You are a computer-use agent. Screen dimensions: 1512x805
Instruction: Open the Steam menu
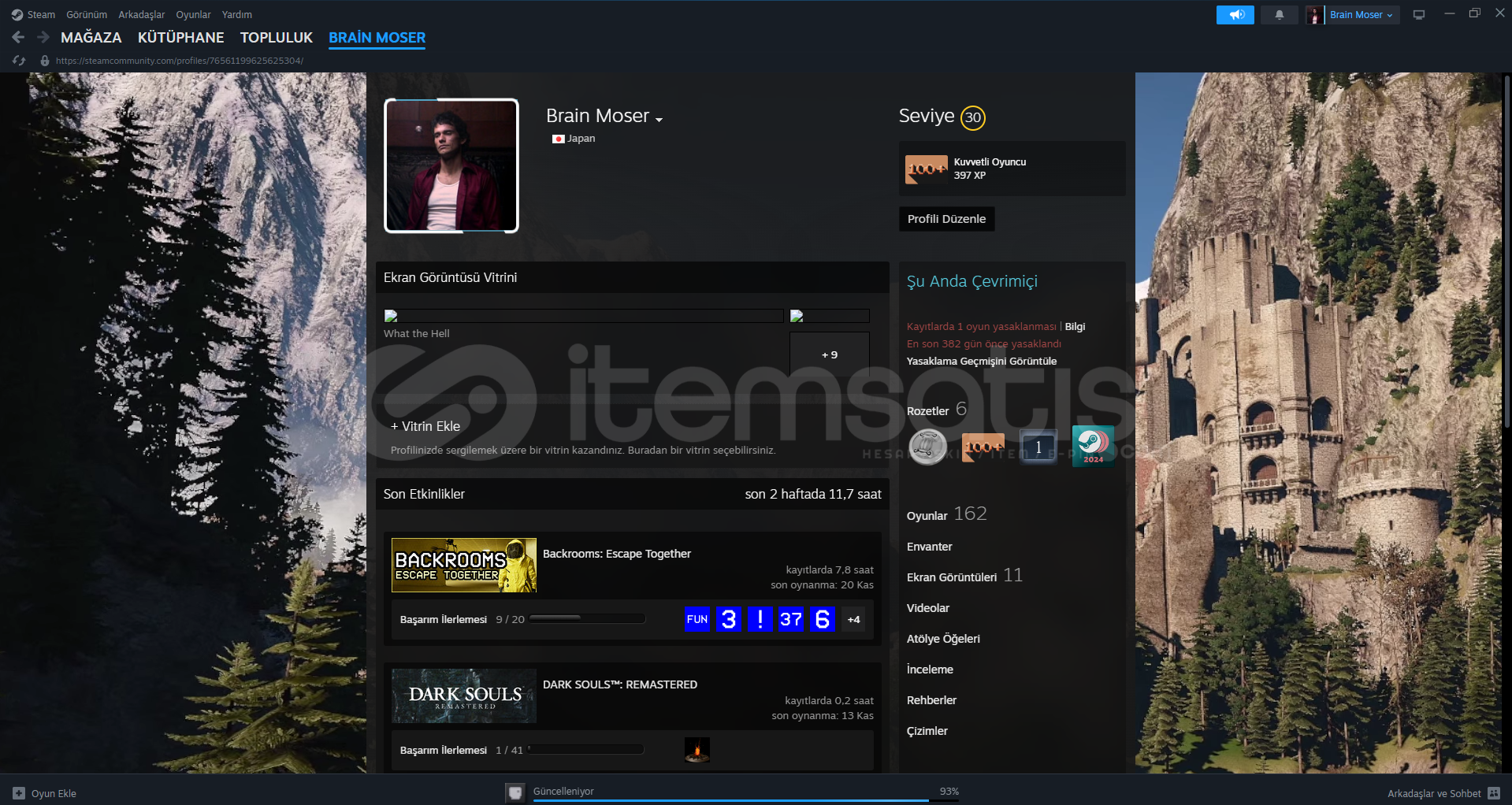pyautogui.click(x=34, y=15)
